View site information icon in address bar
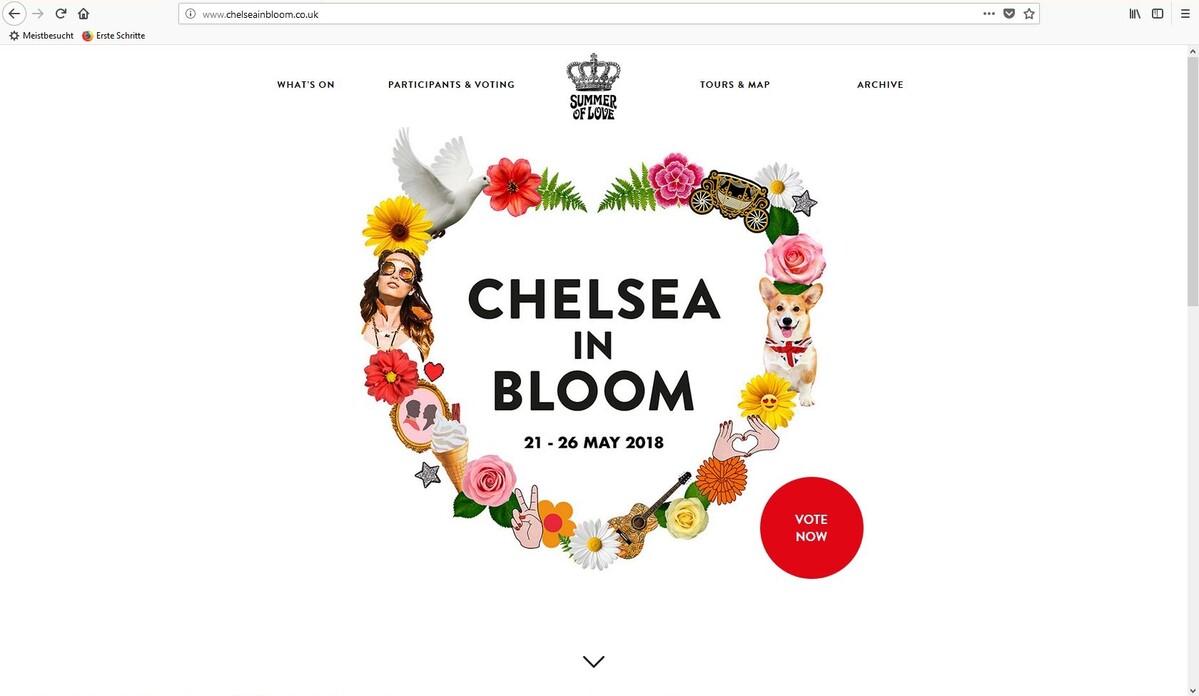 click(x=190, y=14)
